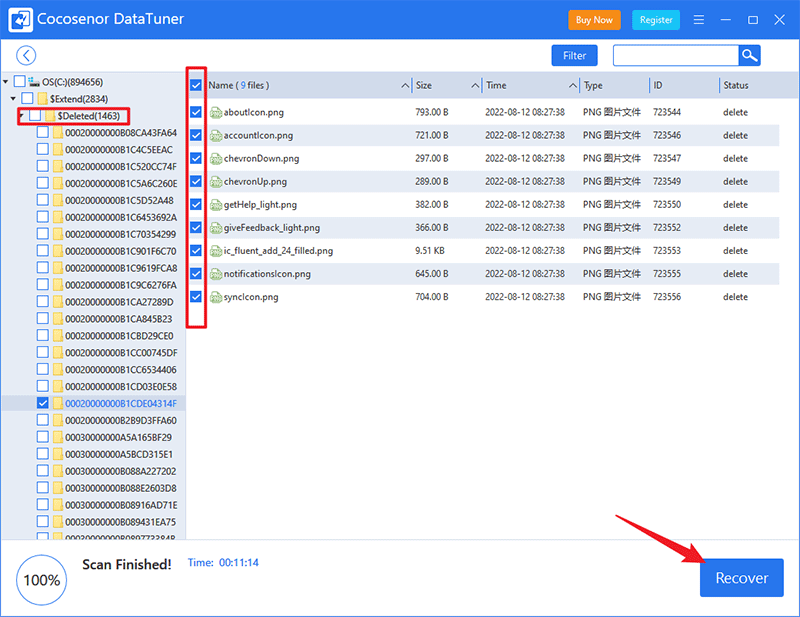Image resolution: width=800 pixels, height=617 pixels.
Task: Open the hamburger menu icon
Action: (699, 20)
